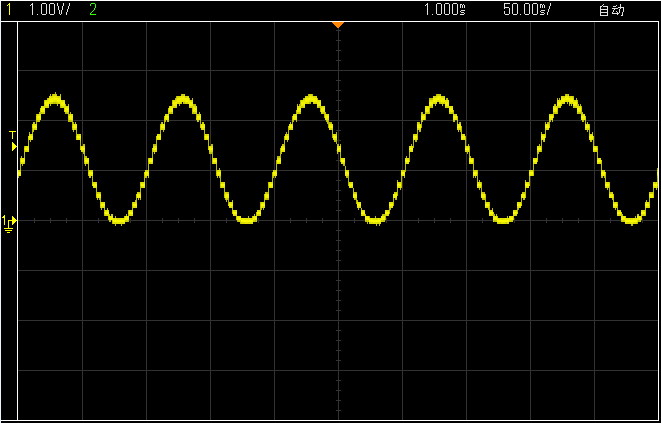
Task: Click the channel 1 ground reference marker
Action: [8, 221]
